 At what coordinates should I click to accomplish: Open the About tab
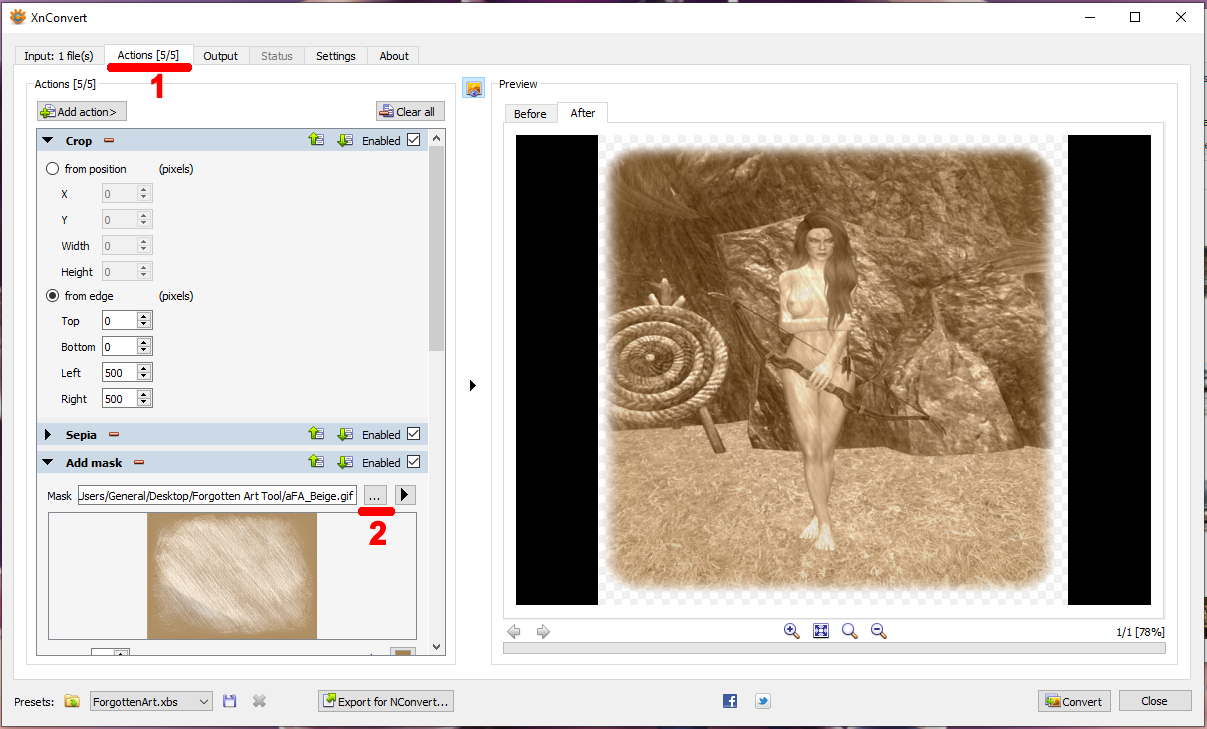coord(394,56)
